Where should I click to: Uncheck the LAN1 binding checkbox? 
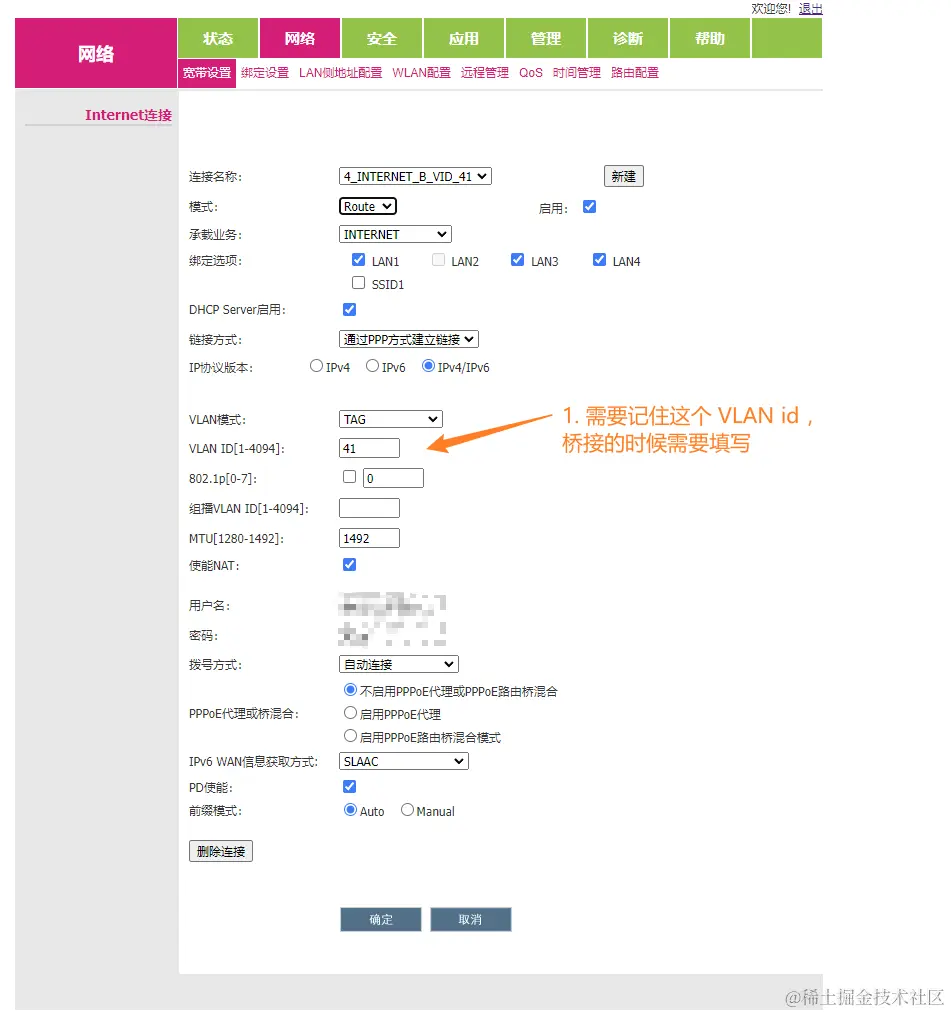(358, 260)
